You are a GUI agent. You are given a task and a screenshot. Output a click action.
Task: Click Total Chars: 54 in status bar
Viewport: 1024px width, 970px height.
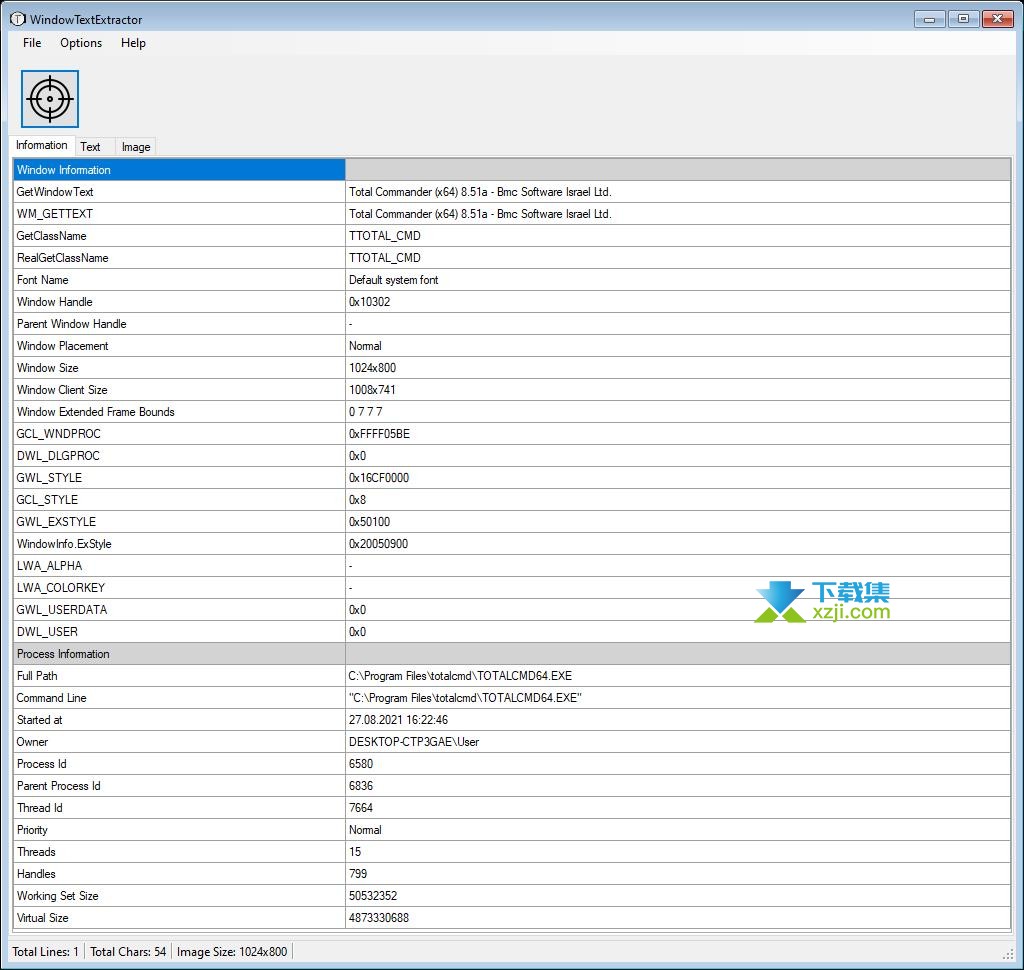coord(128,952)
